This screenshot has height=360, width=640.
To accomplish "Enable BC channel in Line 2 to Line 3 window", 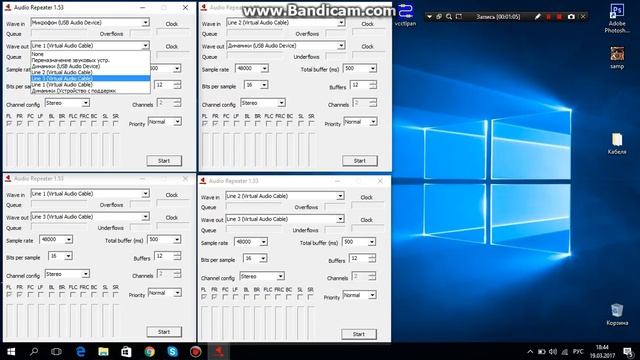I will pos(289,297).
